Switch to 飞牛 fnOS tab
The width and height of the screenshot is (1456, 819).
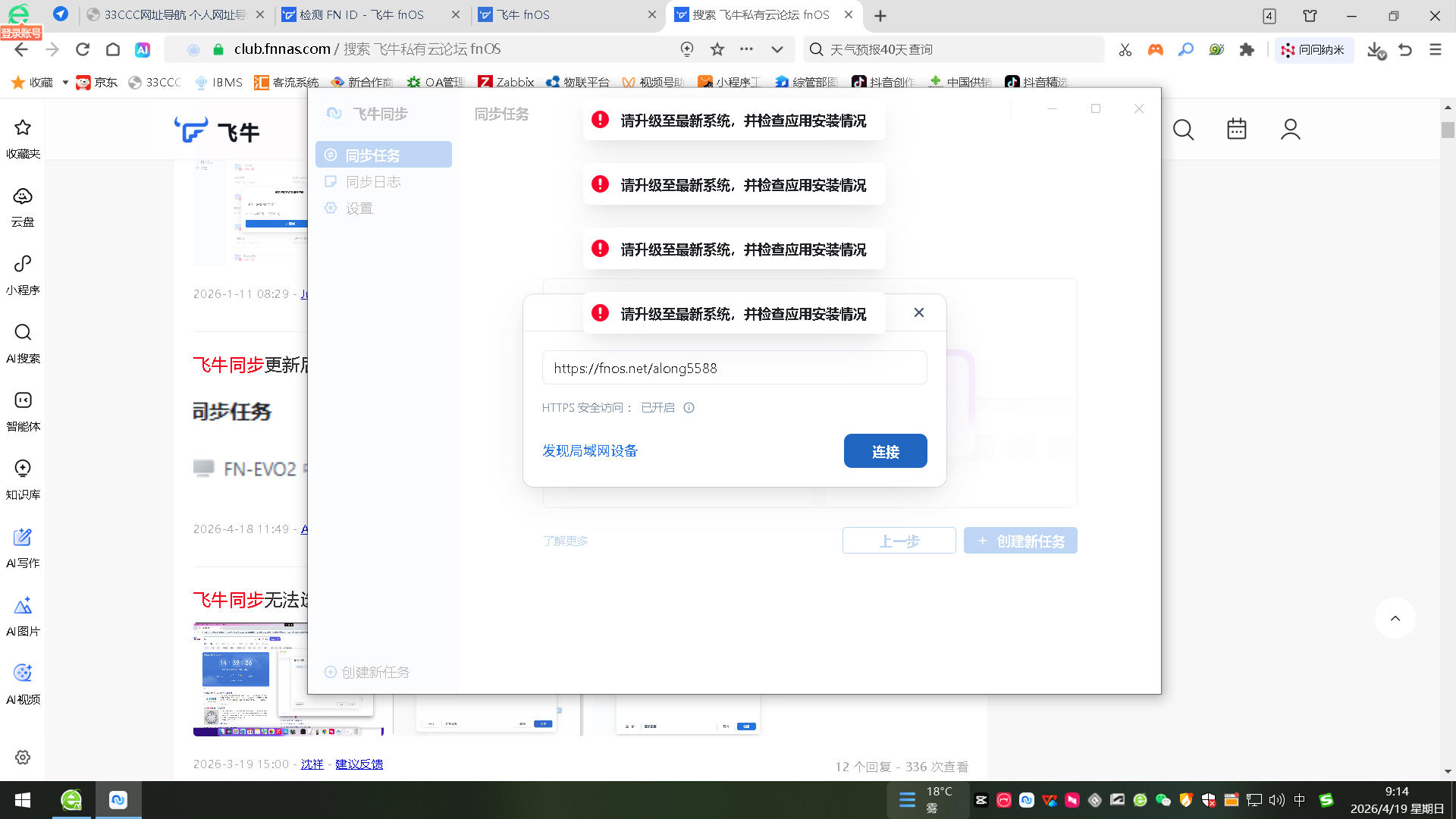coord(566,15)
